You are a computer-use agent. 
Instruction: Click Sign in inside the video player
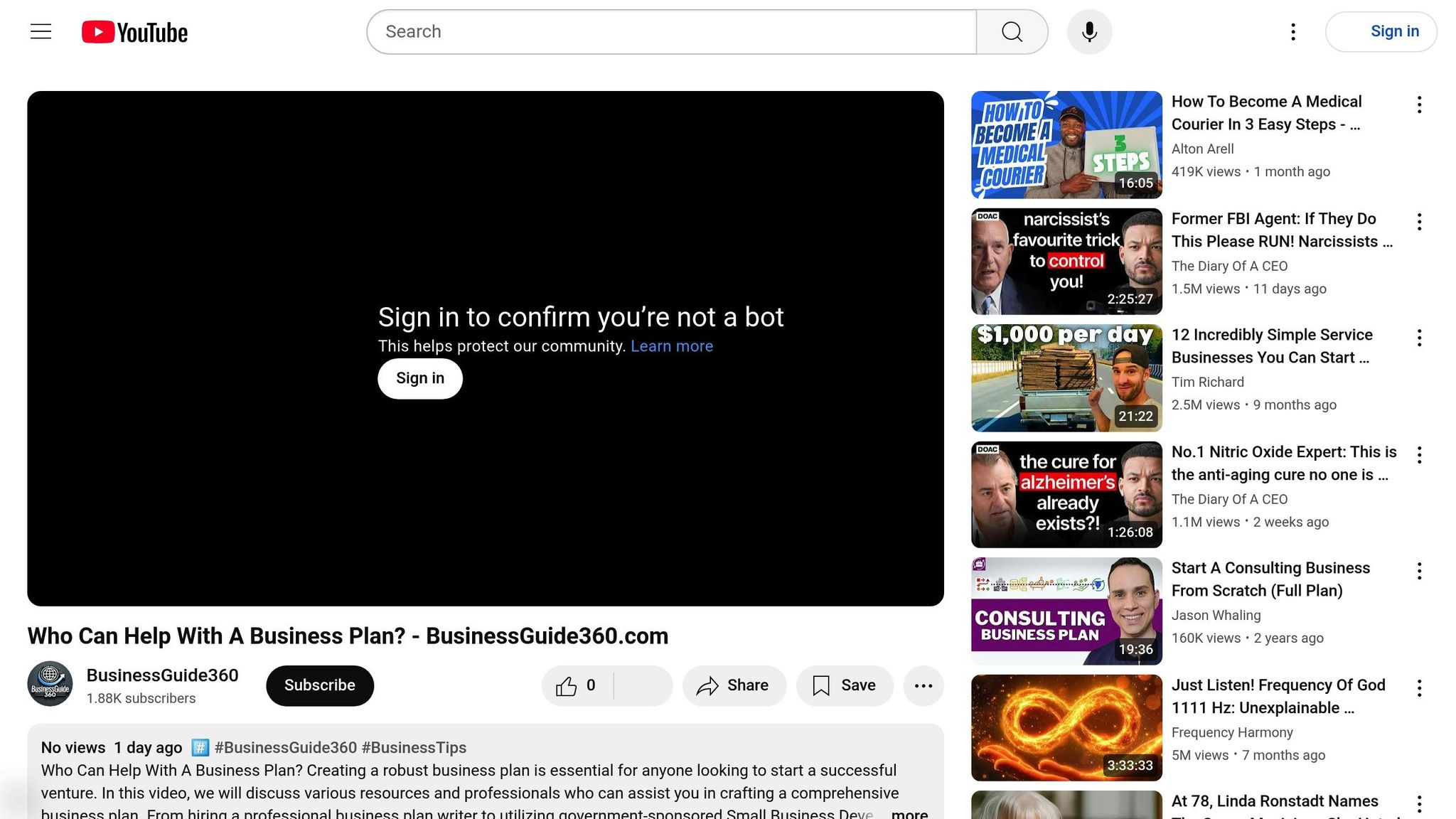[x=420, y=379]
